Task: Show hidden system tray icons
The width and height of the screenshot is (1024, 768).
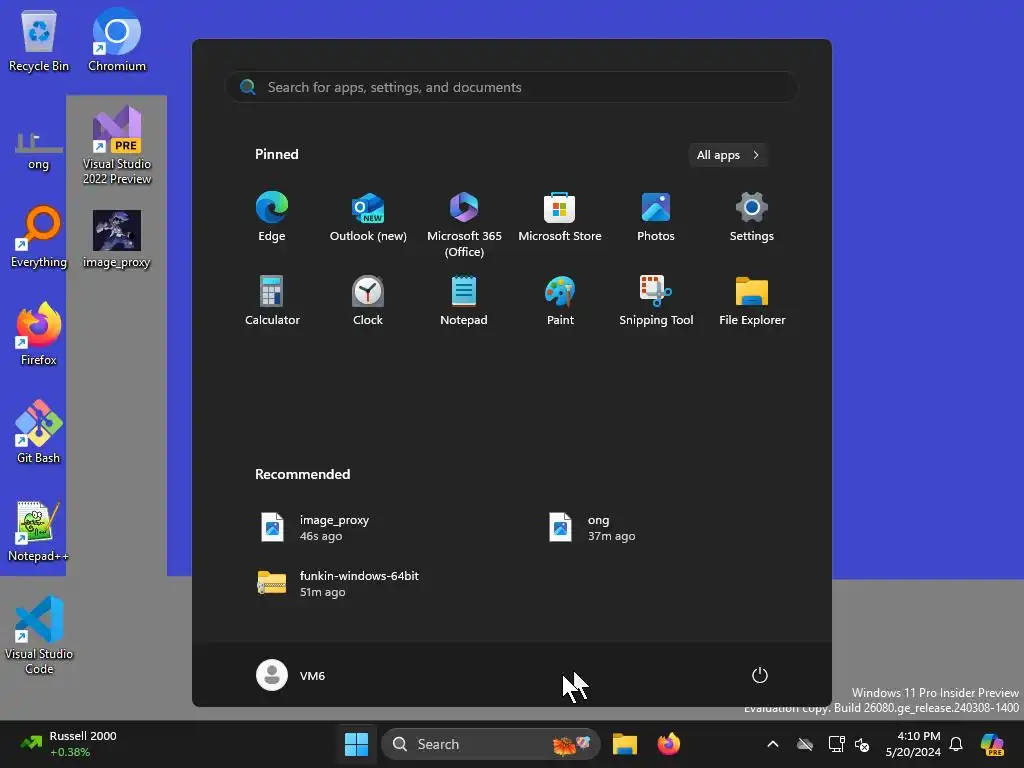Action: click(x=773, y=744)
